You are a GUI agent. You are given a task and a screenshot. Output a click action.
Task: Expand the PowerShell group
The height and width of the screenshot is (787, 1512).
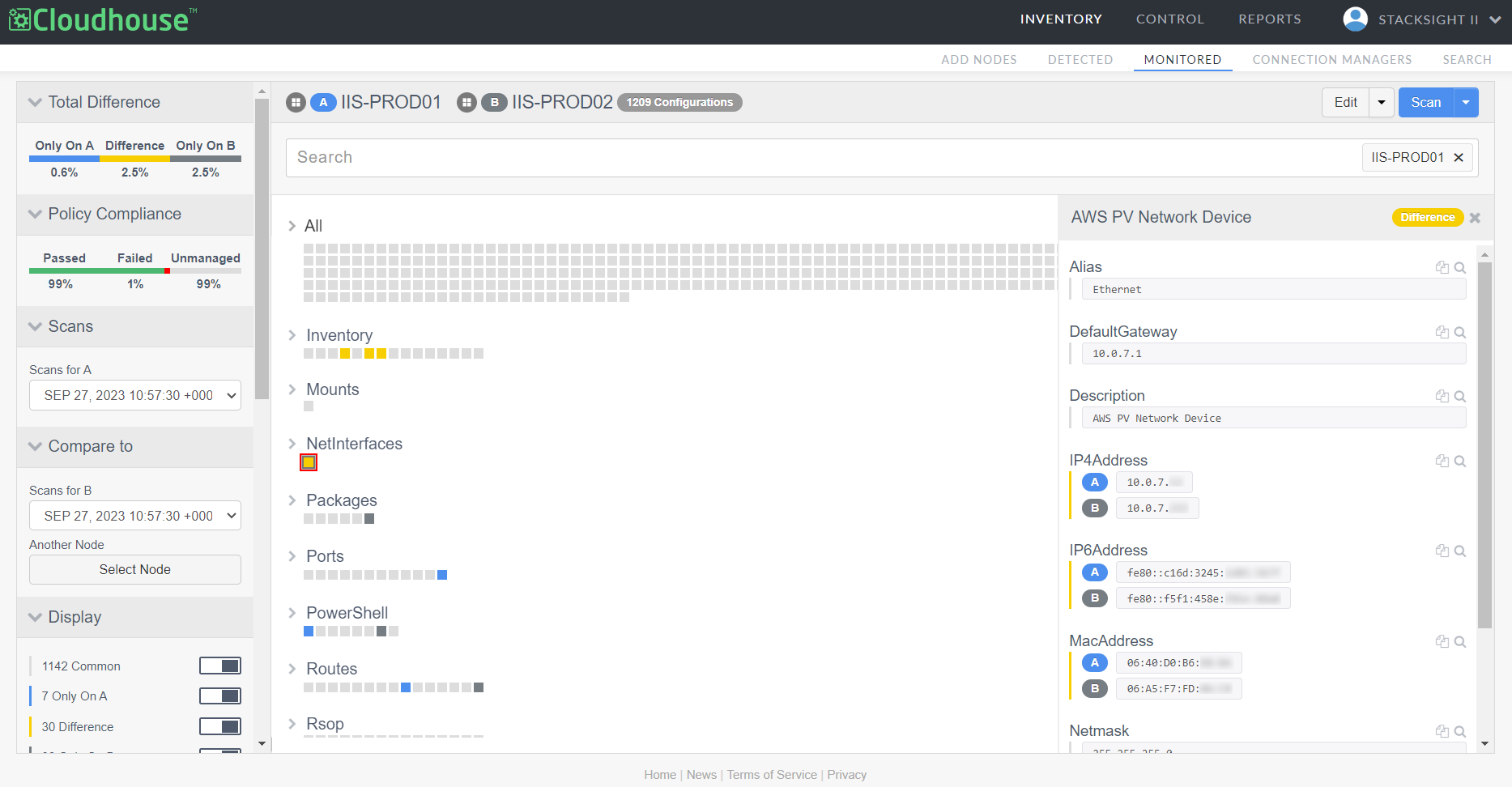pos(292,613)
